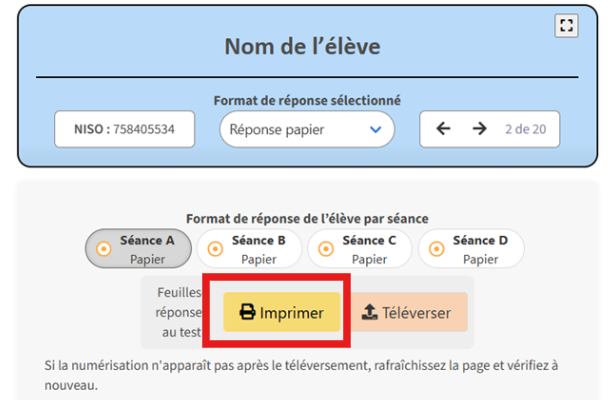Screen dimensions: 613x400
Task: Open the Réponse papier format dropdown
Action: (306, 129)
